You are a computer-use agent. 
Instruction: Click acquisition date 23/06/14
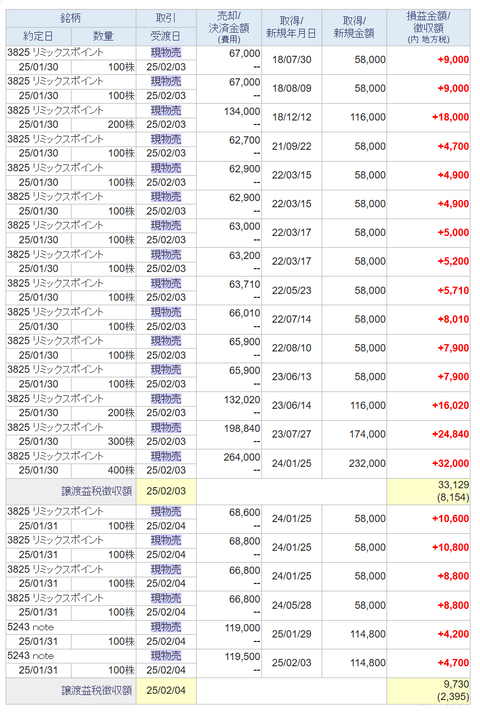tap(291, 405)
